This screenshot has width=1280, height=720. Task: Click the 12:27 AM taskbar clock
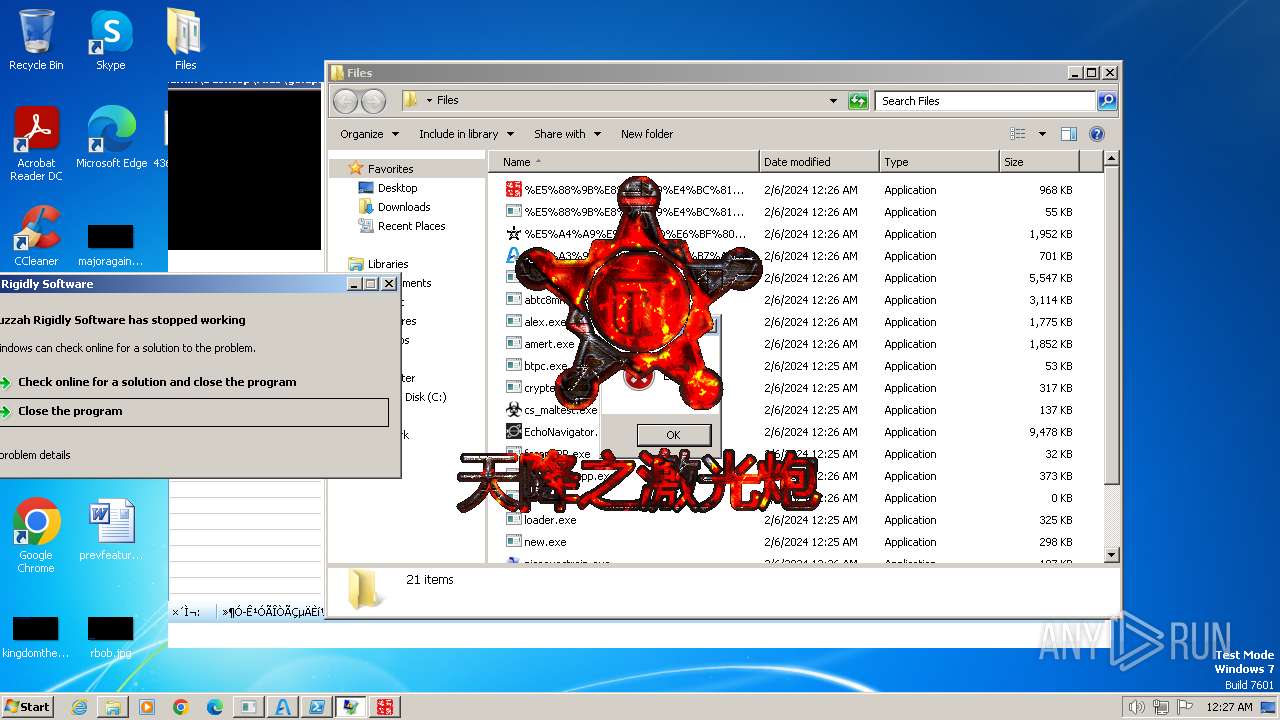1229,707
